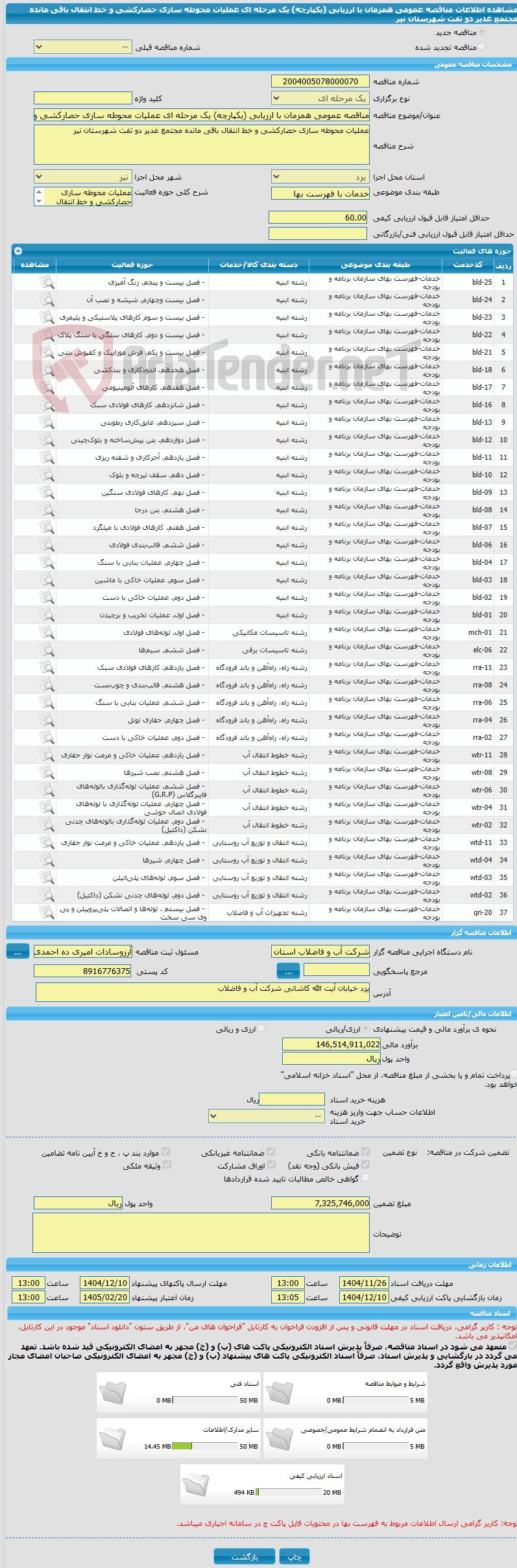Sort by دسته بندی کالا/خدمات column header
Screen dimensions: 517x1568
259,265
